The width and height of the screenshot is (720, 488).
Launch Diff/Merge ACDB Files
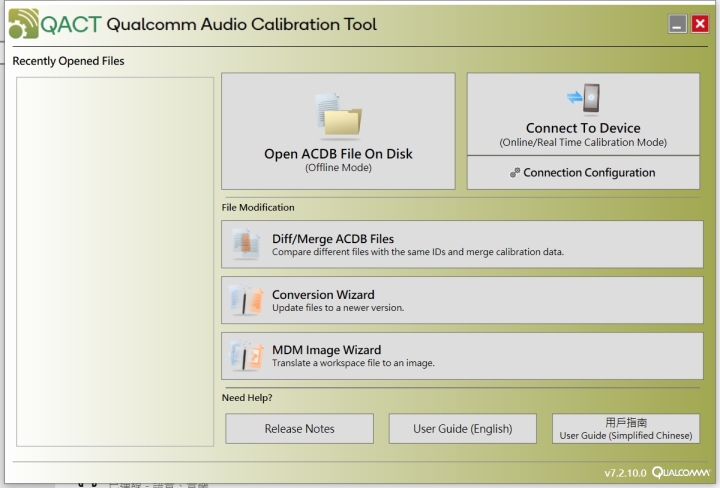pyautogui.click(x=462, y=244)
